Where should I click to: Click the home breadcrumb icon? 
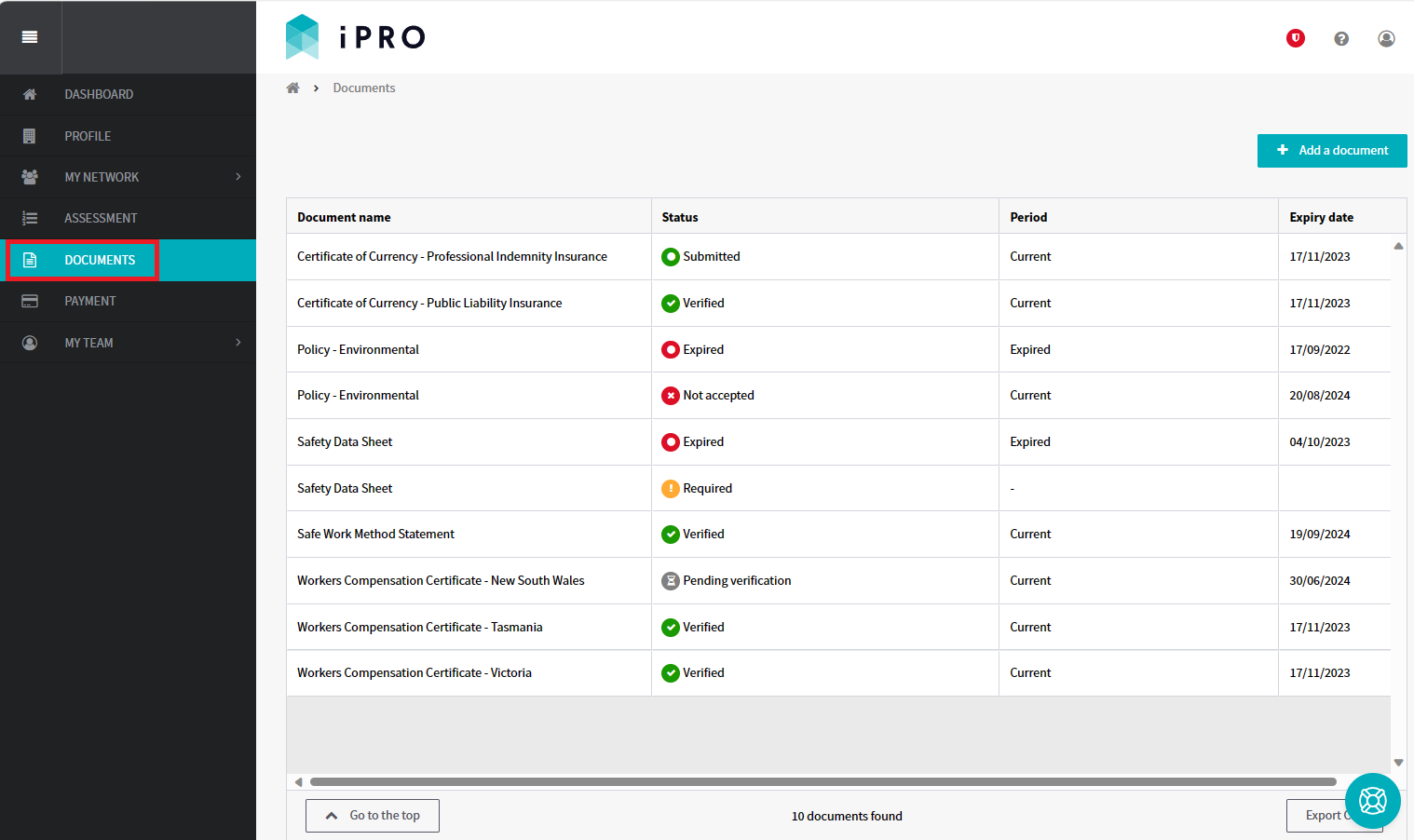[x=292, y=88]
